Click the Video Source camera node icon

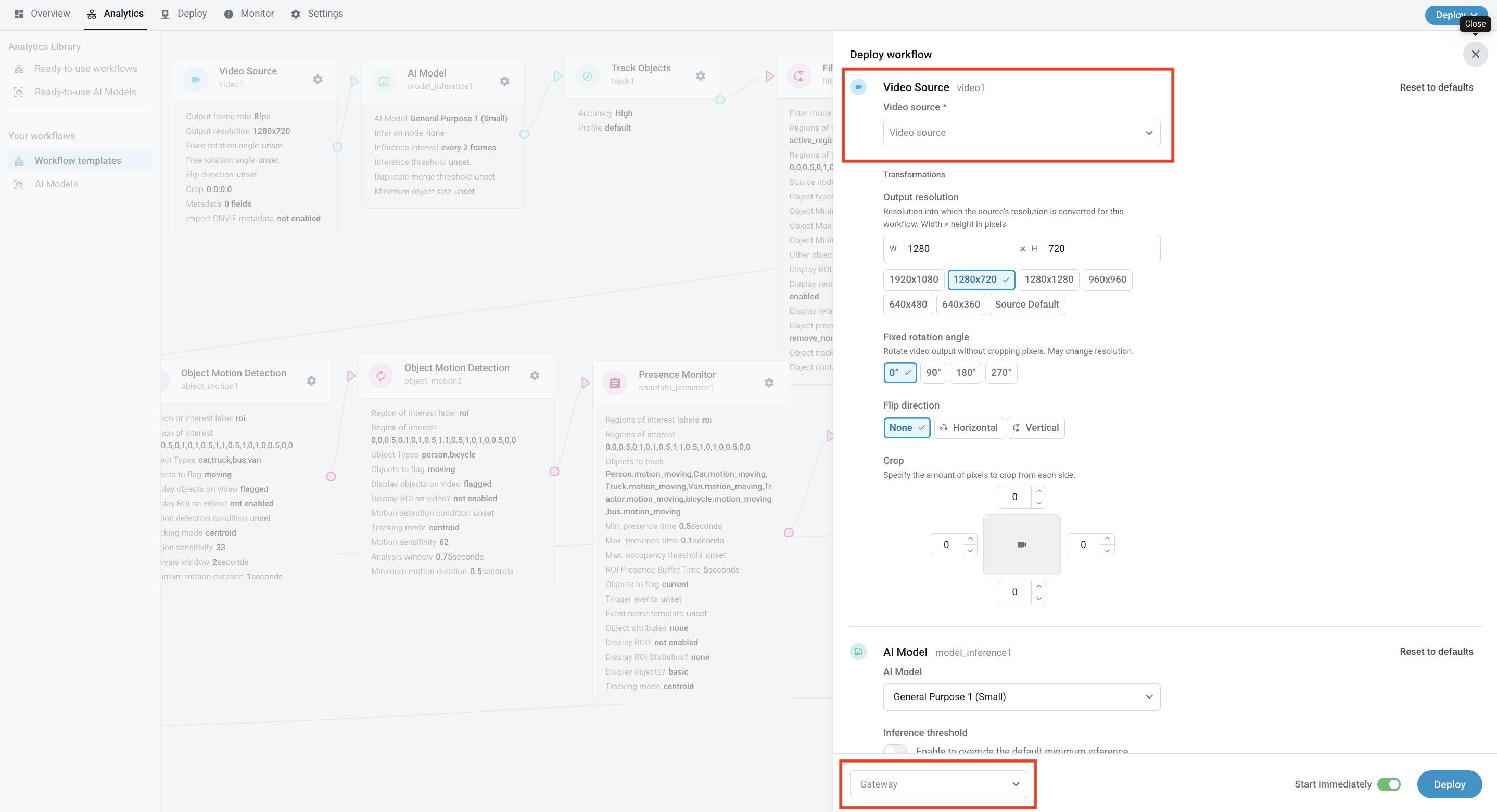[196, 79]
